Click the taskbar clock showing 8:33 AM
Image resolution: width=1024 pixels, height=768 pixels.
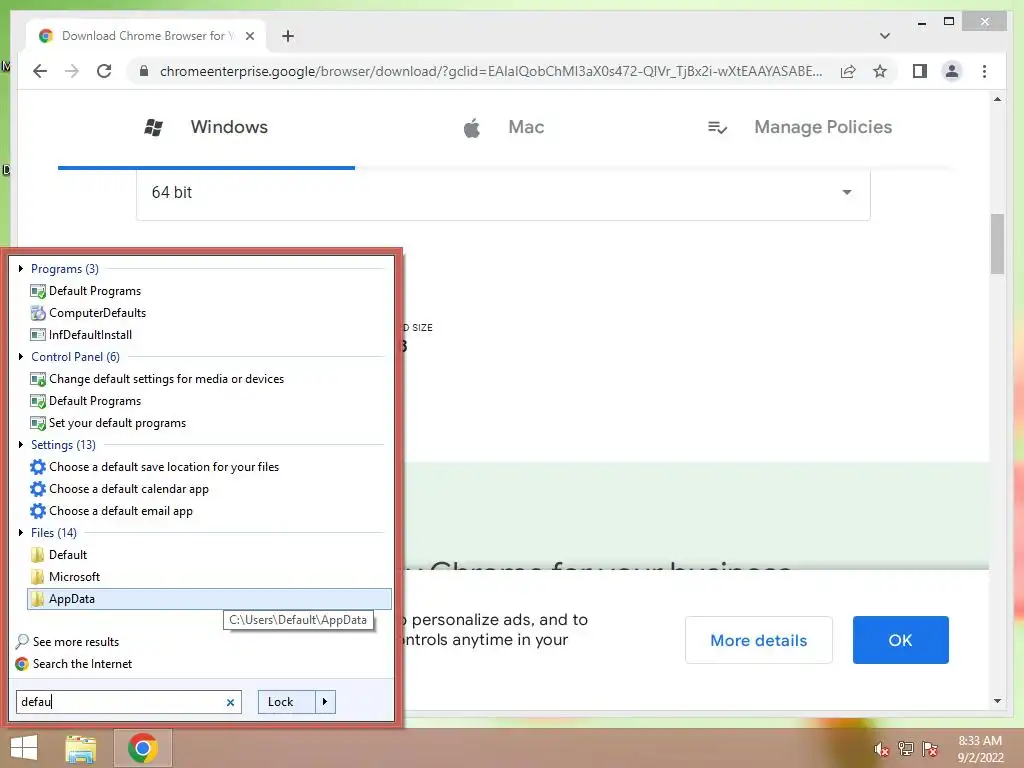(x=980, y=749)
